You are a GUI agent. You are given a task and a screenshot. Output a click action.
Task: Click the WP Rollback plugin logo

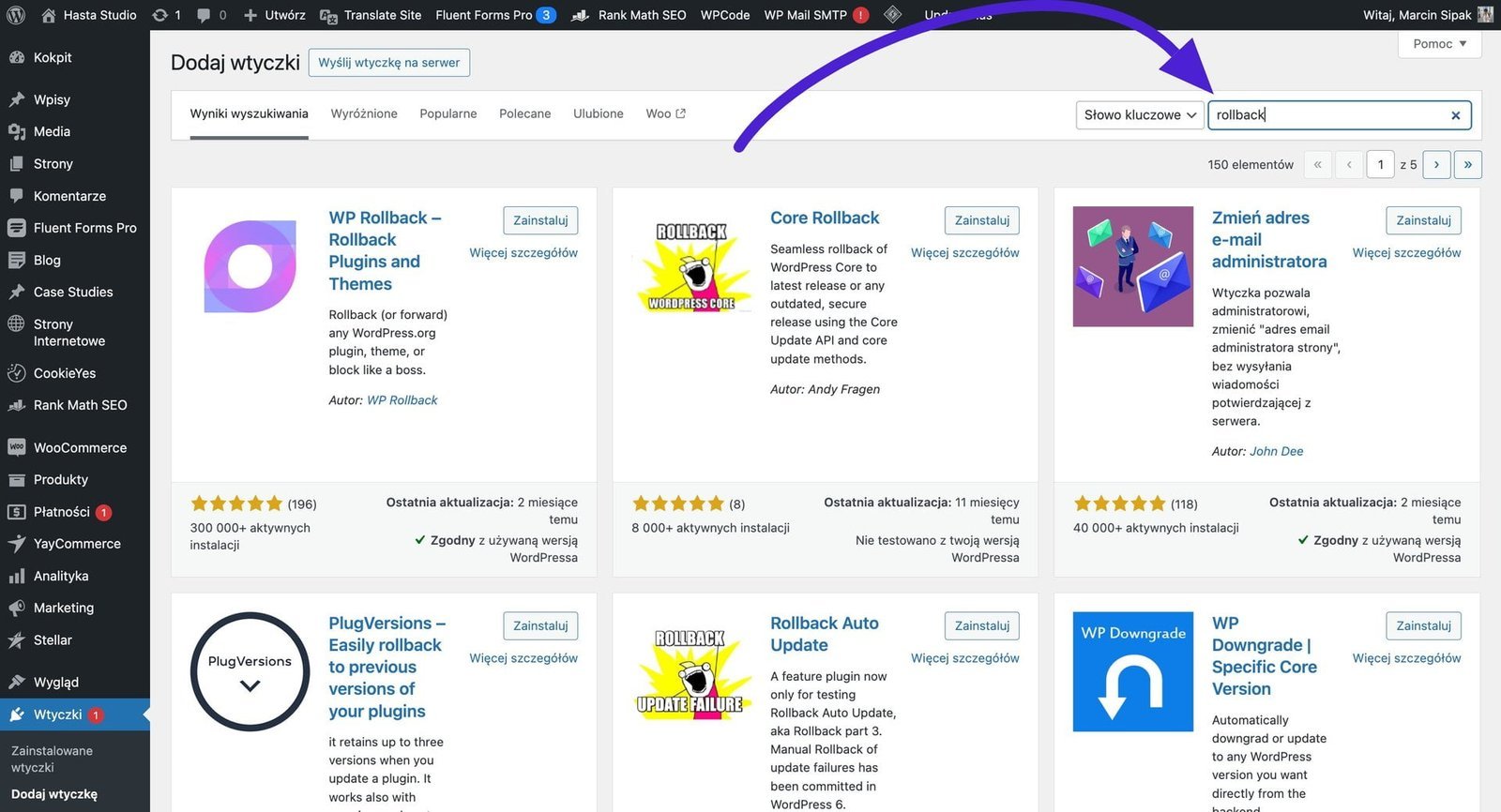click(x=250, y=266)
